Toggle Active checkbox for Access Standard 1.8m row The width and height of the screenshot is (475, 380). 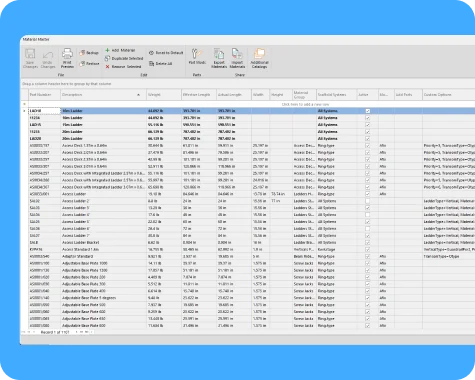pos(368,250)
